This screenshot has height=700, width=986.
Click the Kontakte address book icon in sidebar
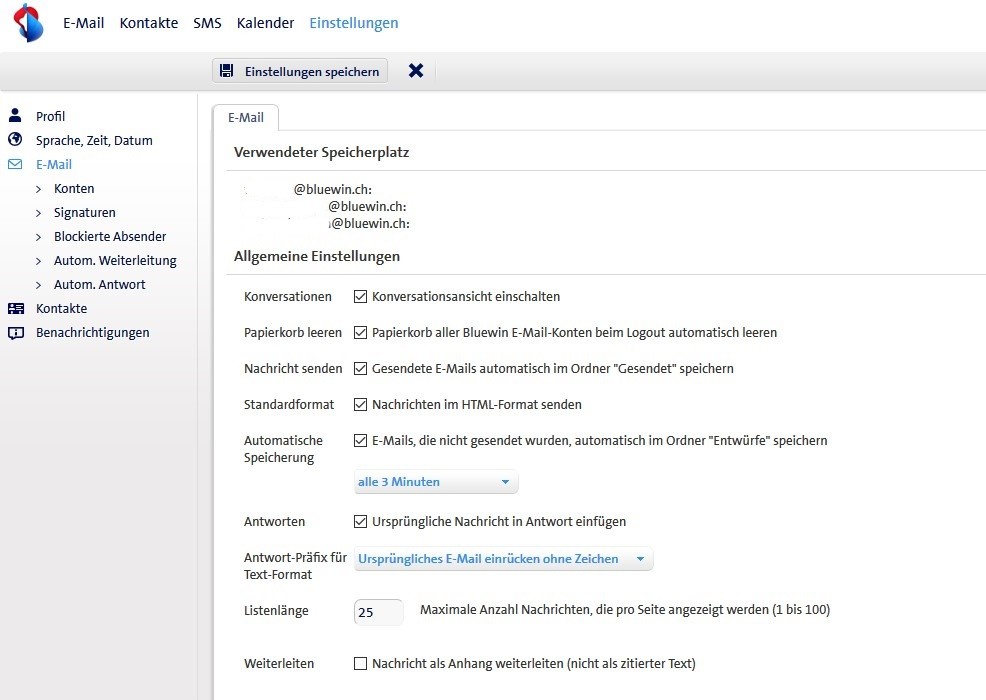[18, 308]
